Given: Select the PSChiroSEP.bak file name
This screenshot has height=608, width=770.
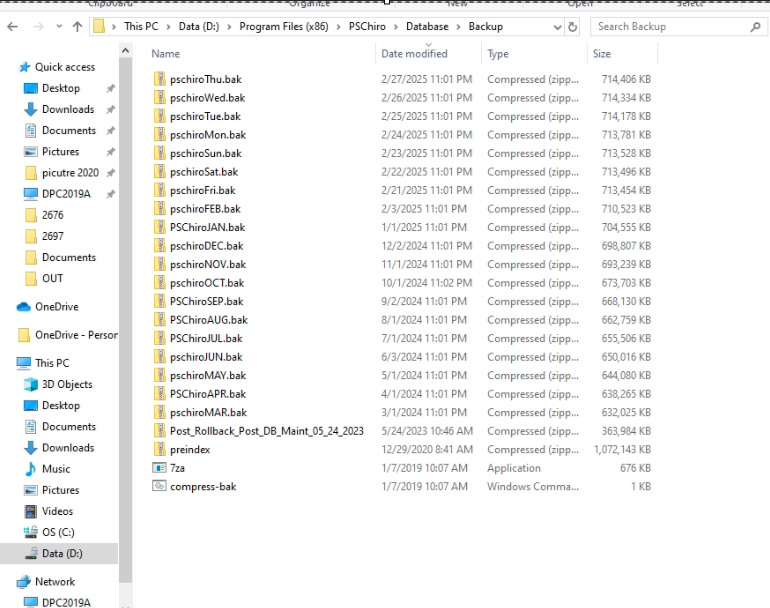Looking at the screenshot, I should 207,302.
